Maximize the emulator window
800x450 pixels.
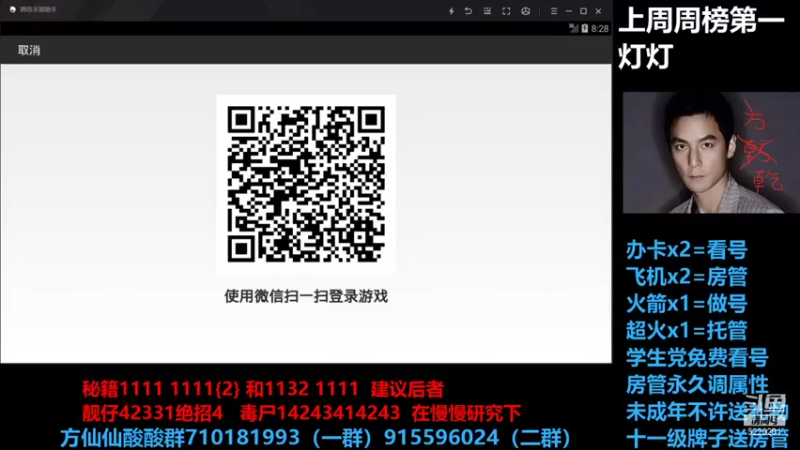click(x=584, y=11)
